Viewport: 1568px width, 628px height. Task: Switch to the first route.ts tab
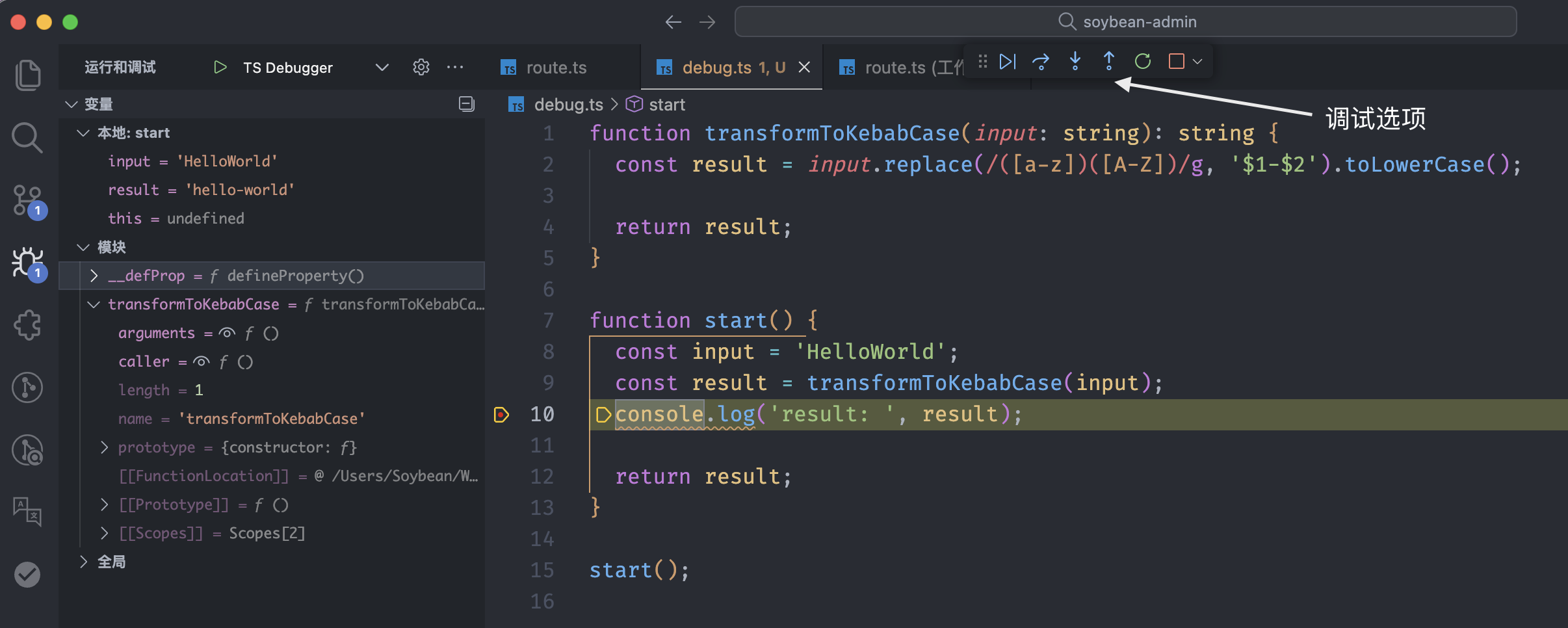coord(556,68)
